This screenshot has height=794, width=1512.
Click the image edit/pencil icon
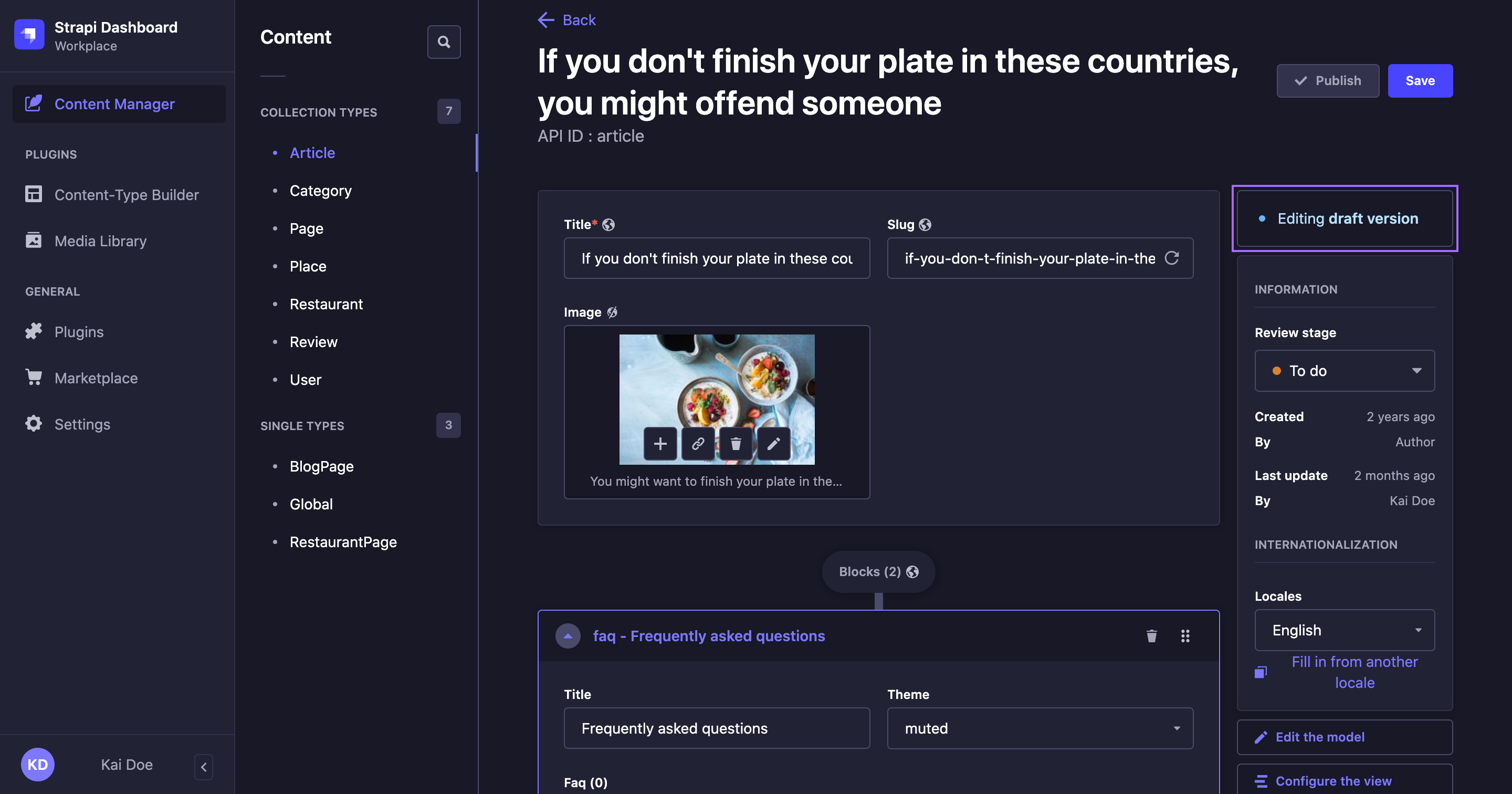click(774, 443)
